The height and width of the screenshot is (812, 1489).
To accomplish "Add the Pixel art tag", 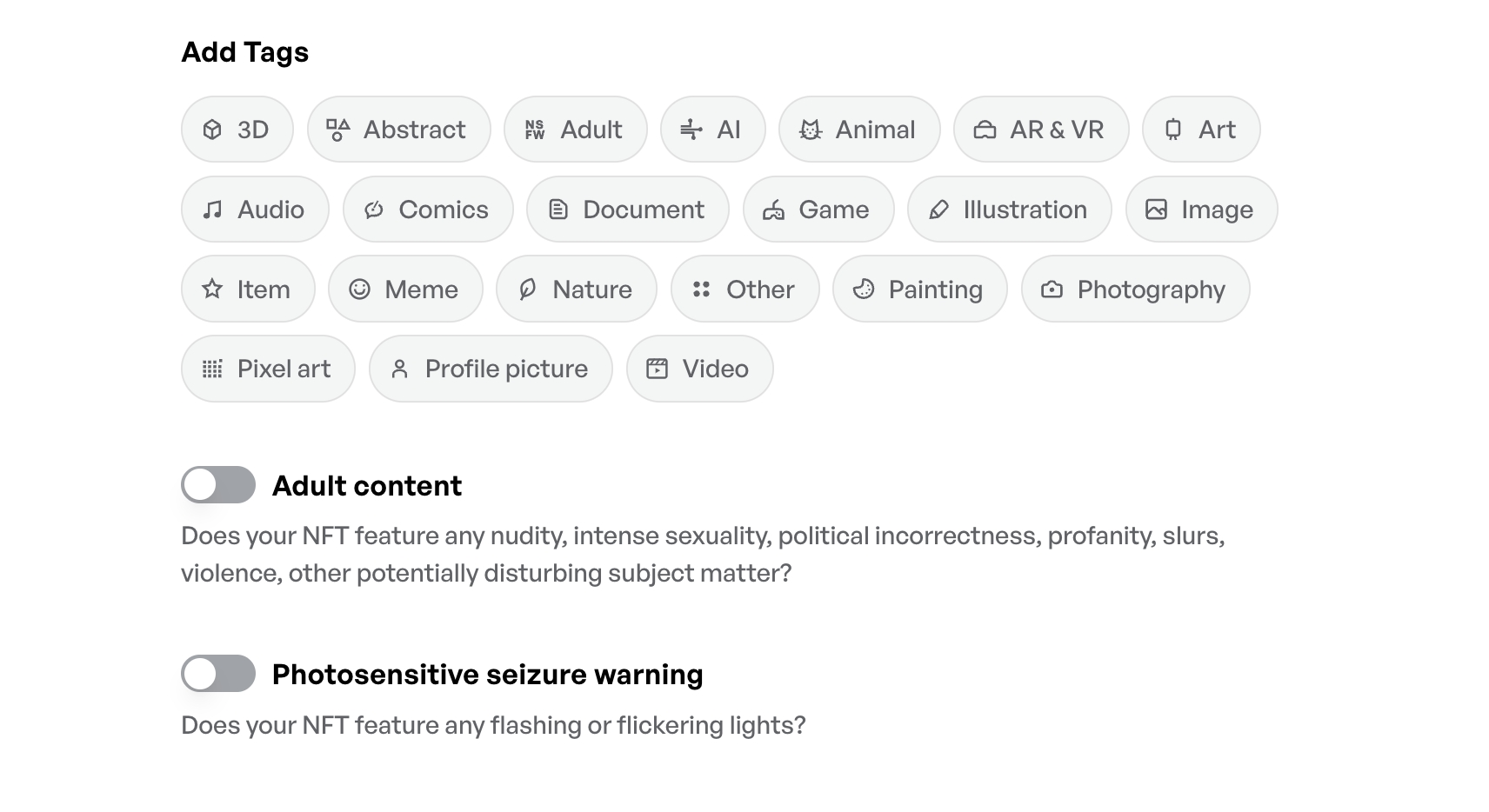I will [268, 369].
